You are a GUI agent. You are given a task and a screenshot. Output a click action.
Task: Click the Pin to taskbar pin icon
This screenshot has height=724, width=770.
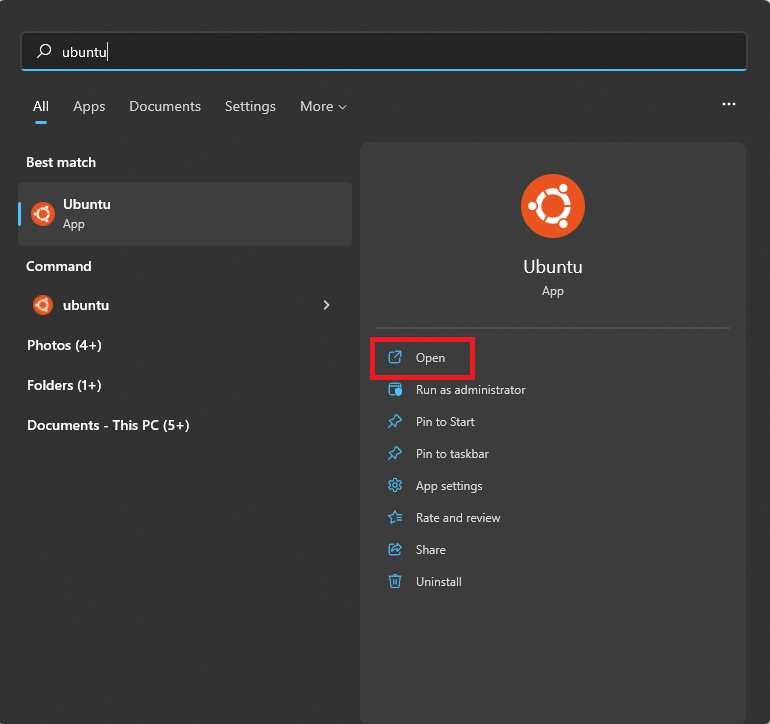pyautogui.click(x=395, y=453)
